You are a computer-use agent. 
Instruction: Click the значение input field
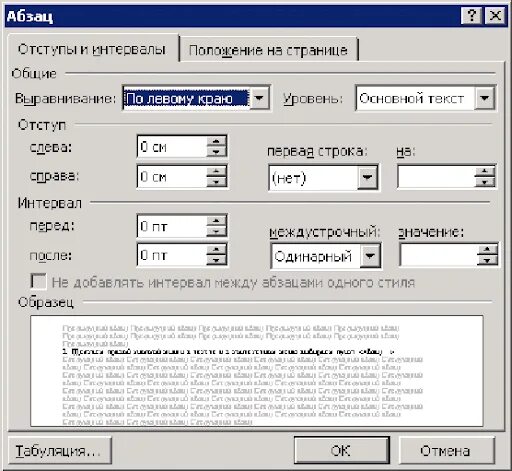439,255
